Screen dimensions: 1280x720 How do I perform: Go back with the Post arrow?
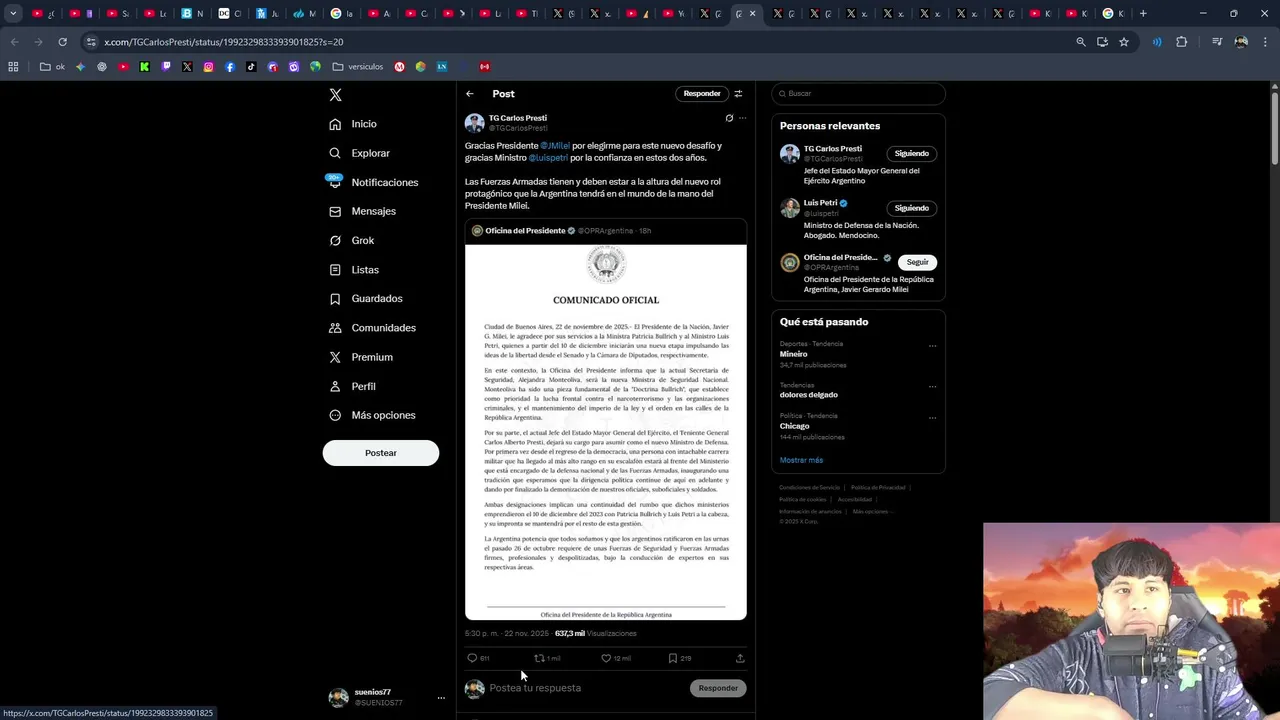pyautogui.click(x=470, y=94)
